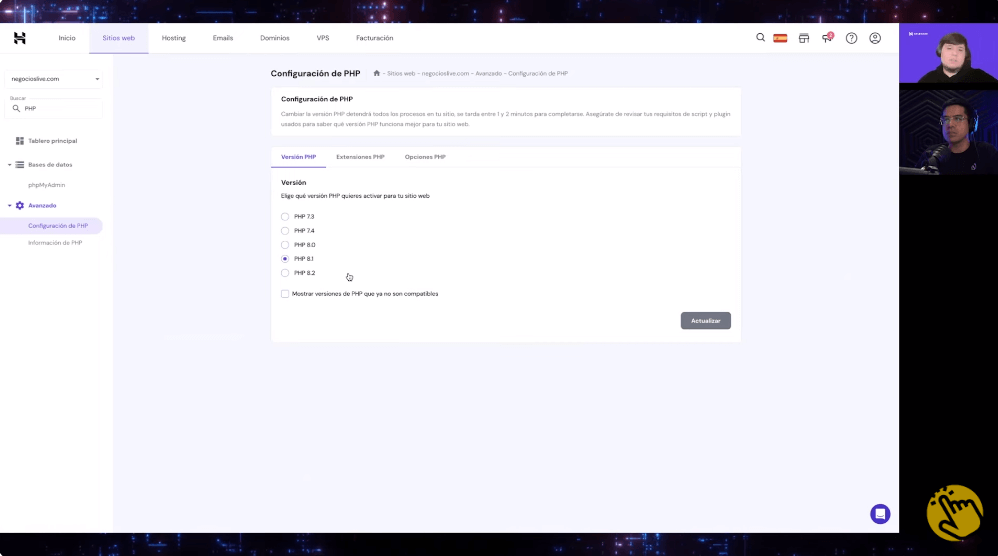
Task: Click the Bases de datos list icon
Action: [20, 165]
